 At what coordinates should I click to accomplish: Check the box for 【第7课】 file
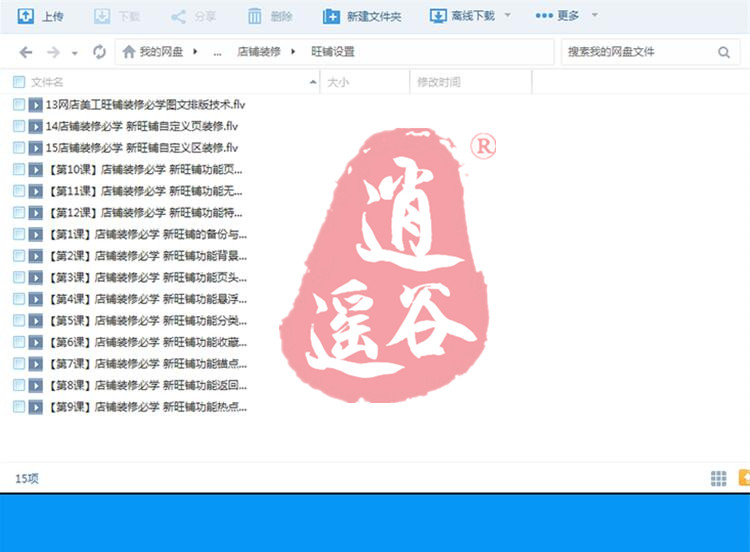tap(19, 364)
